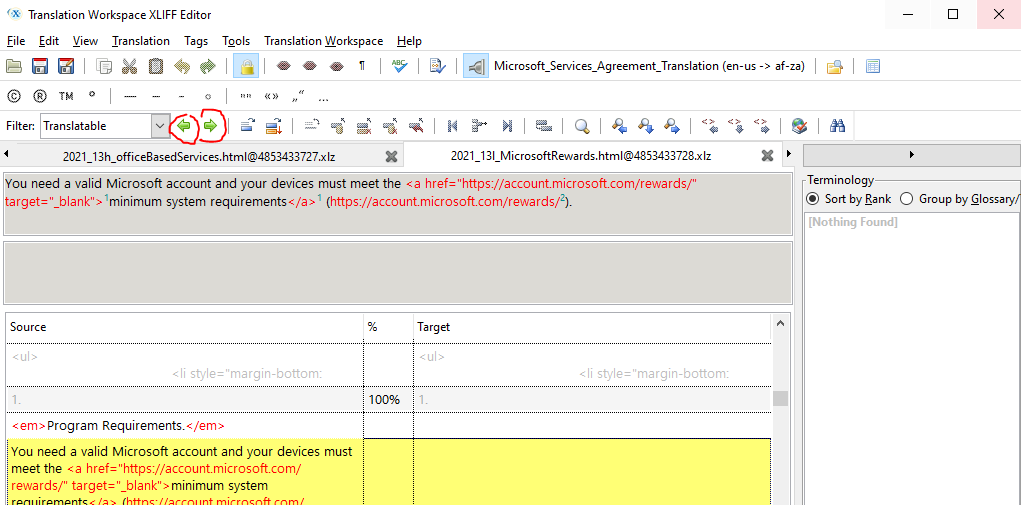Click the Redo arrow icon
Viewport: 1021px width, 505px height.
pos(208,66)
